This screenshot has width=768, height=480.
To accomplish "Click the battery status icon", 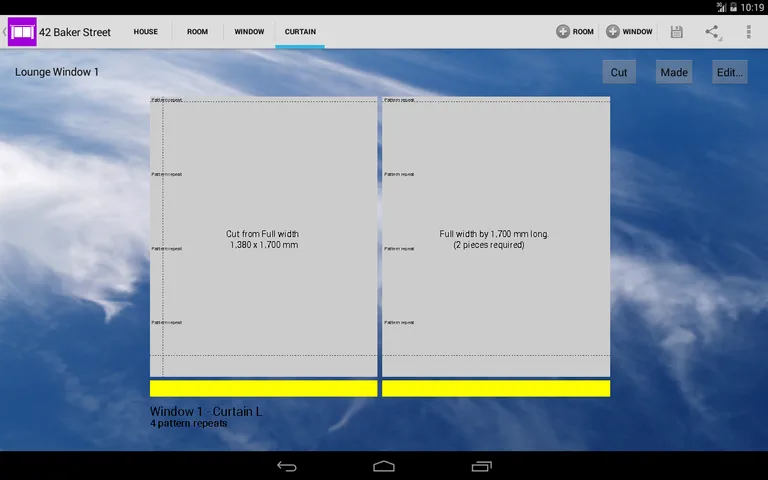I will 733,7.
